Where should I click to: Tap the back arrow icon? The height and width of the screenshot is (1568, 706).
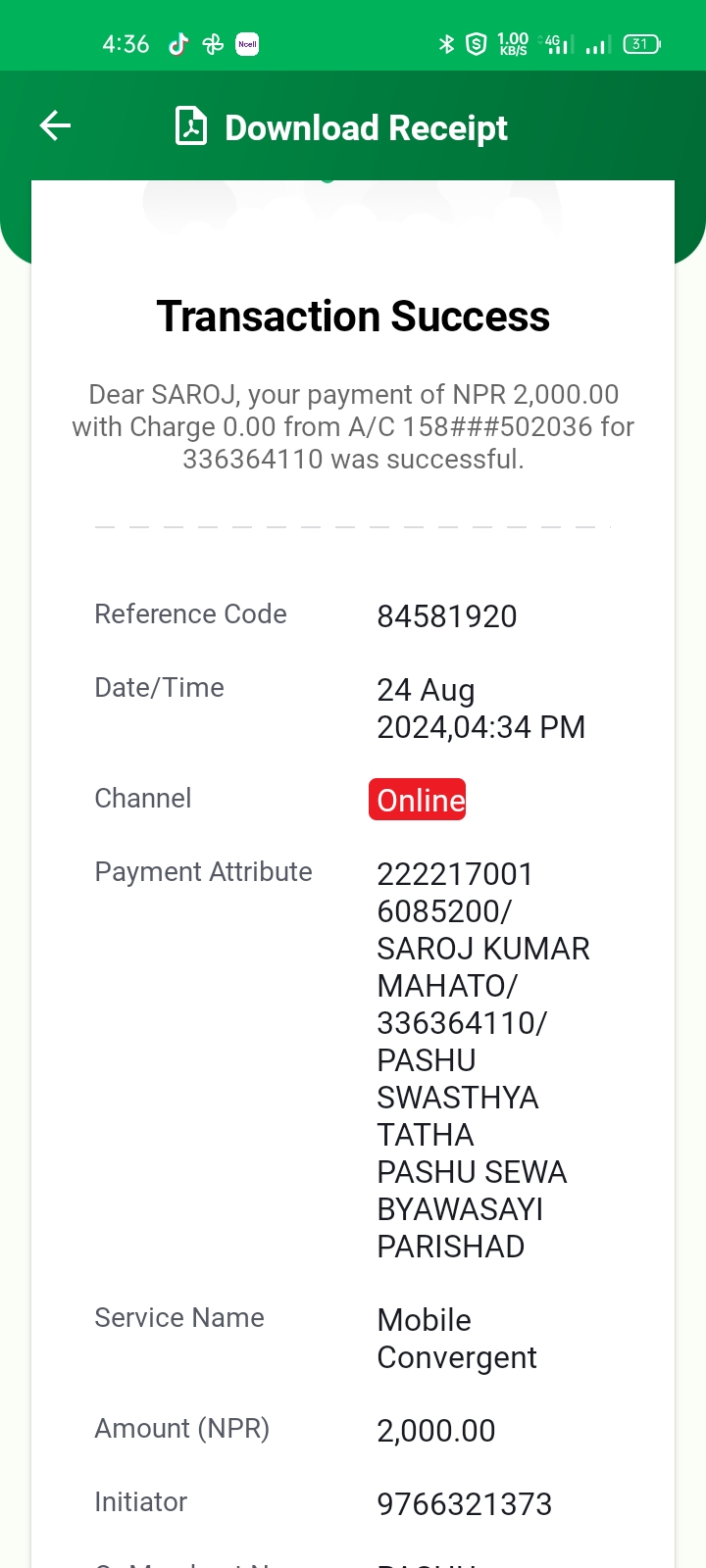55,125
